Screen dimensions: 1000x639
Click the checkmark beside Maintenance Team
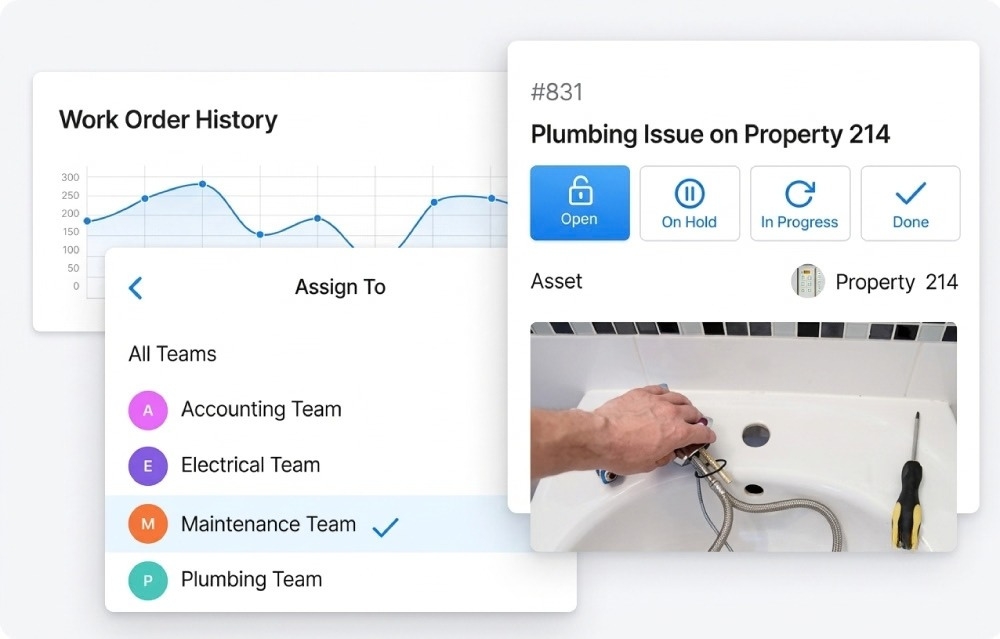tap(385, 527)
